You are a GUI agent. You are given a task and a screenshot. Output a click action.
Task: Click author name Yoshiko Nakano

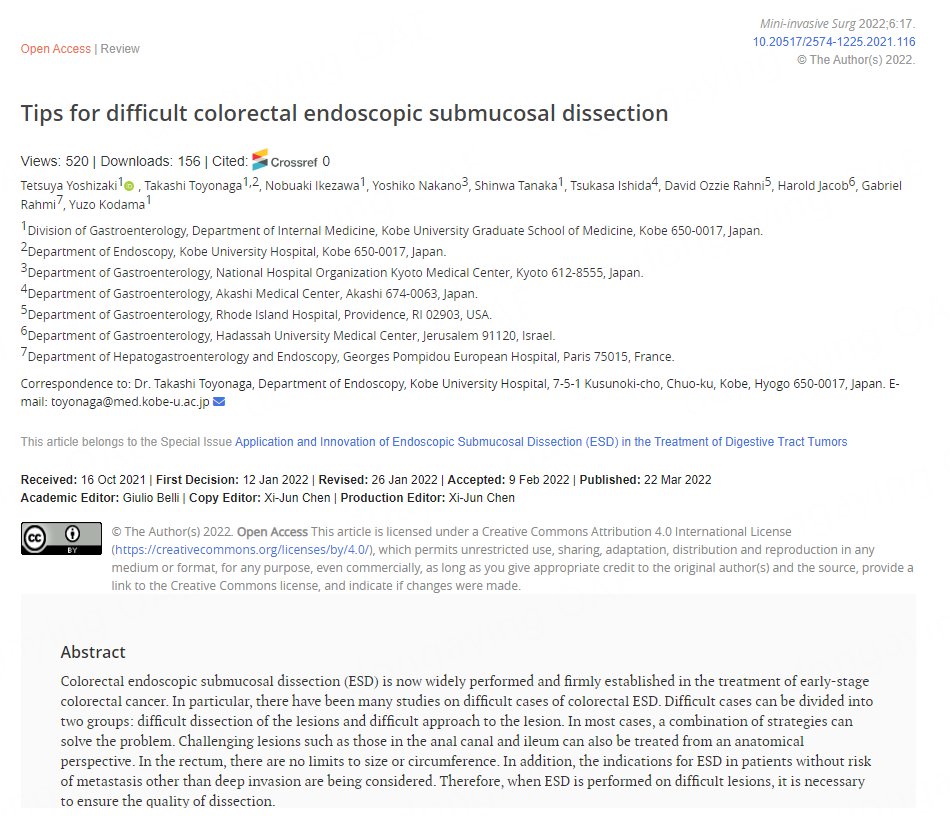coord(417,185)
